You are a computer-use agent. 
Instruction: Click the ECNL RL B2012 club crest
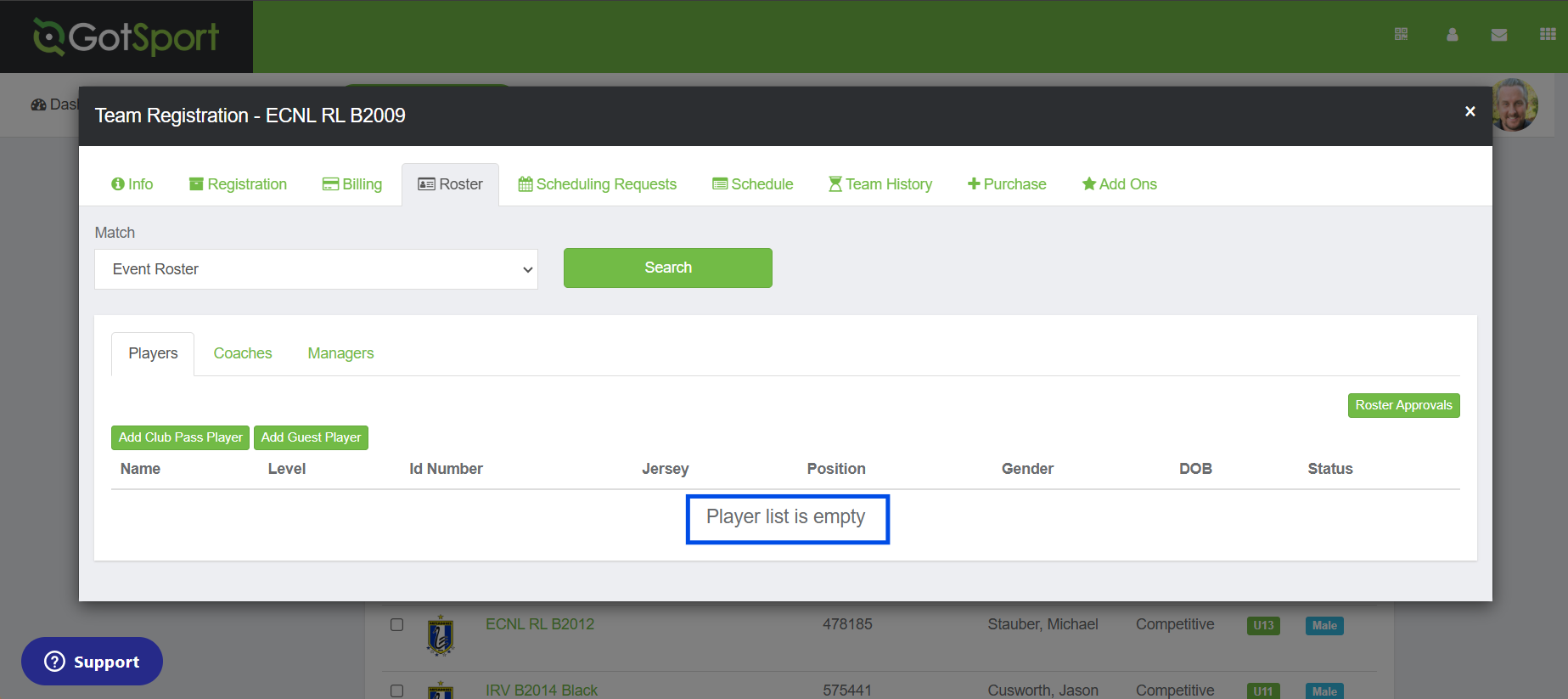(x=441, y=635)
